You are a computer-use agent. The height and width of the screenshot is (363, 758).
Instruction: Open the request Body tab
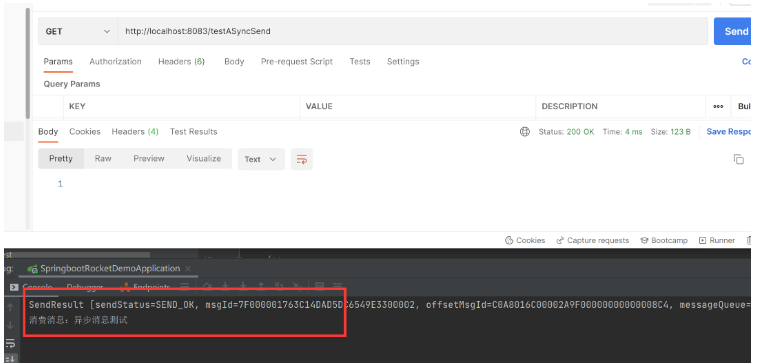pyautogui.click(x=234, y=61)
